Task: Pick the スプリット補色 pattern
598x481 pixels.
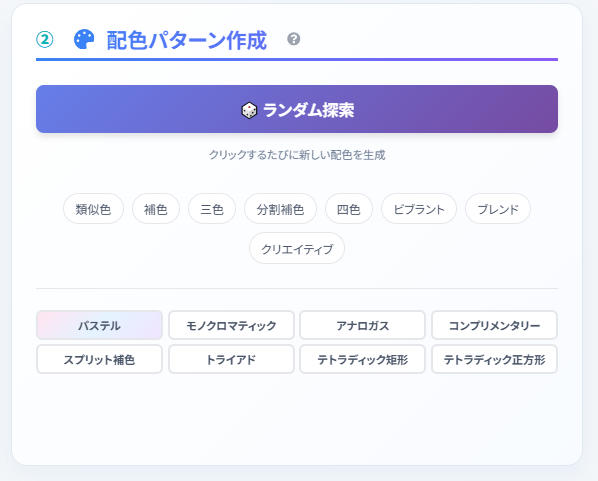Action: click(99, 359)
